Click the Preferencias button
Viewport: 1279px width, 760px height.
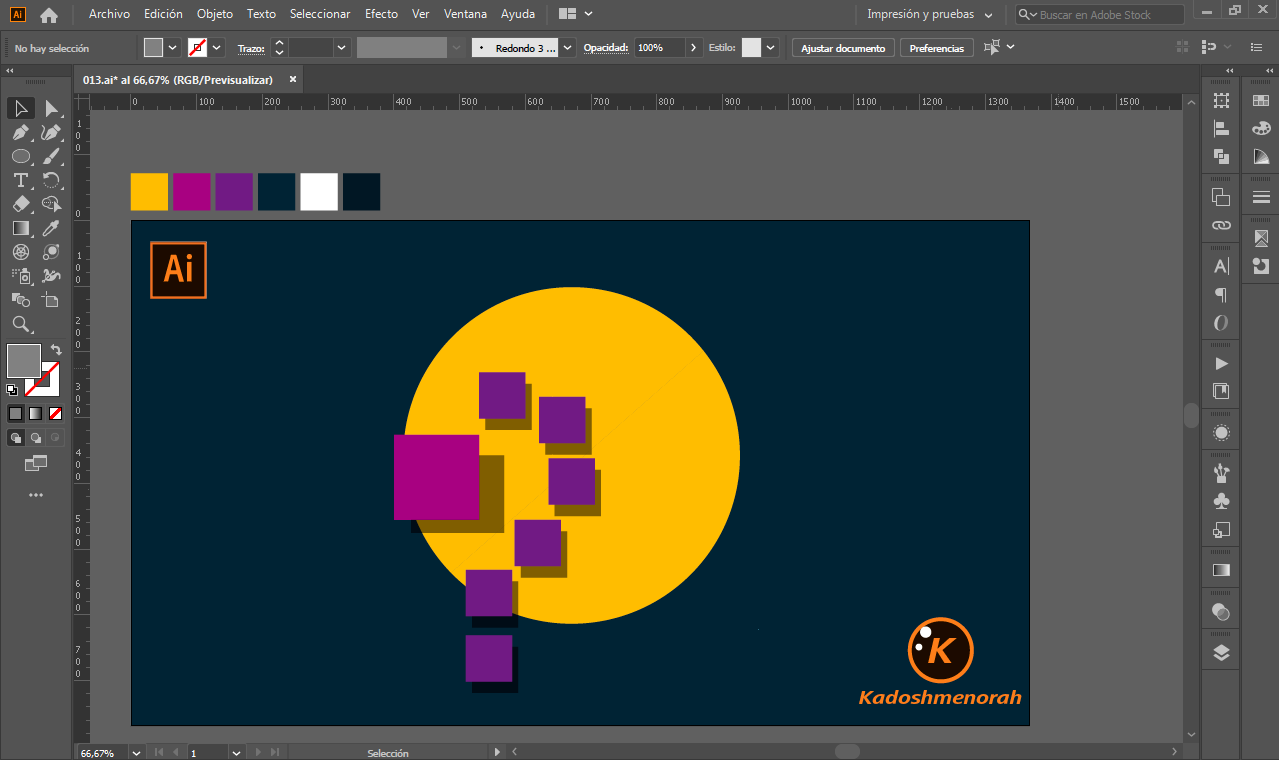click(x=937, y=48)
